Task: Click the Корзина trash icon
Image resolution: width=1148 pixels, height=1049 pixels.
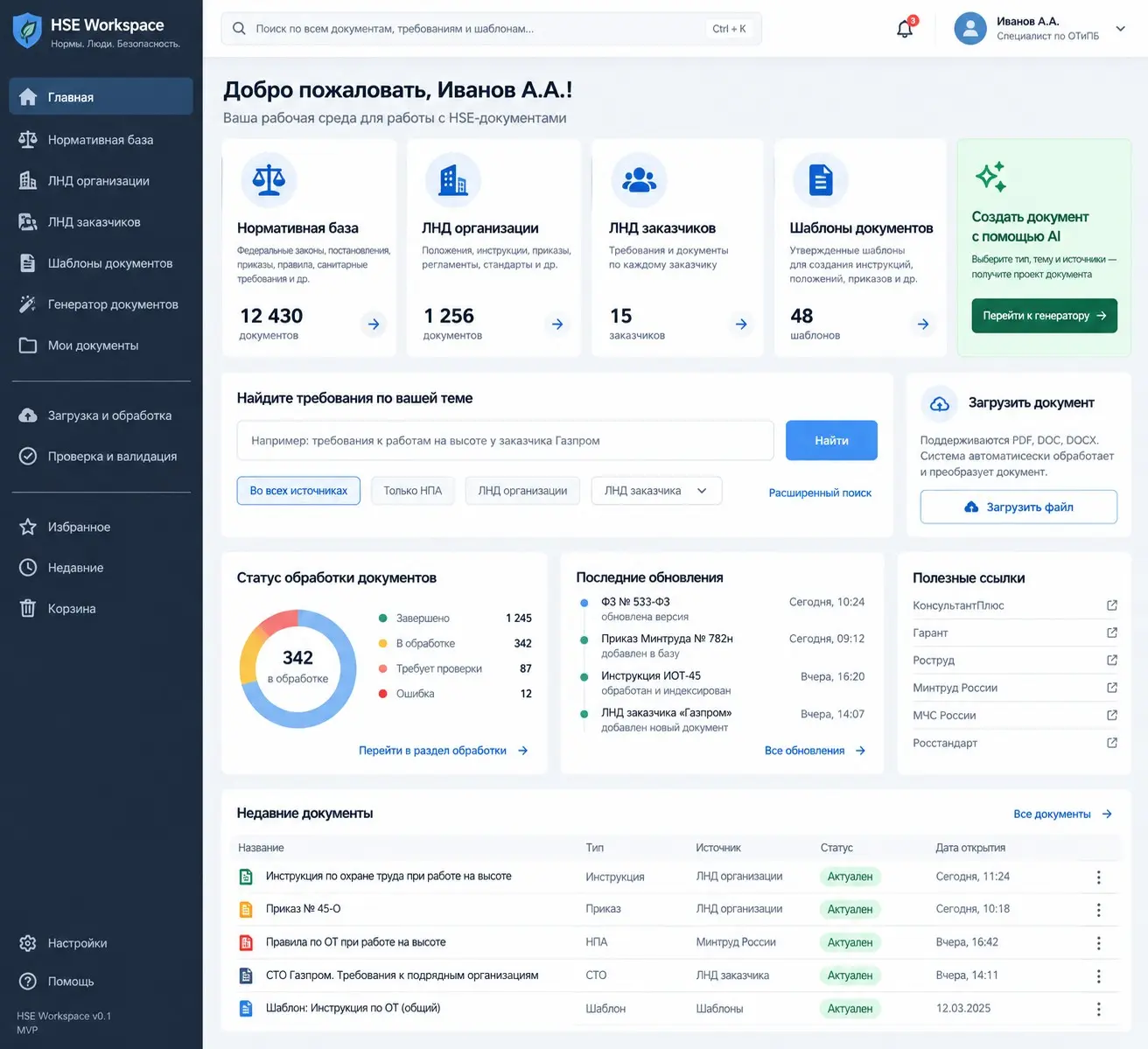Action: point(28,608)
